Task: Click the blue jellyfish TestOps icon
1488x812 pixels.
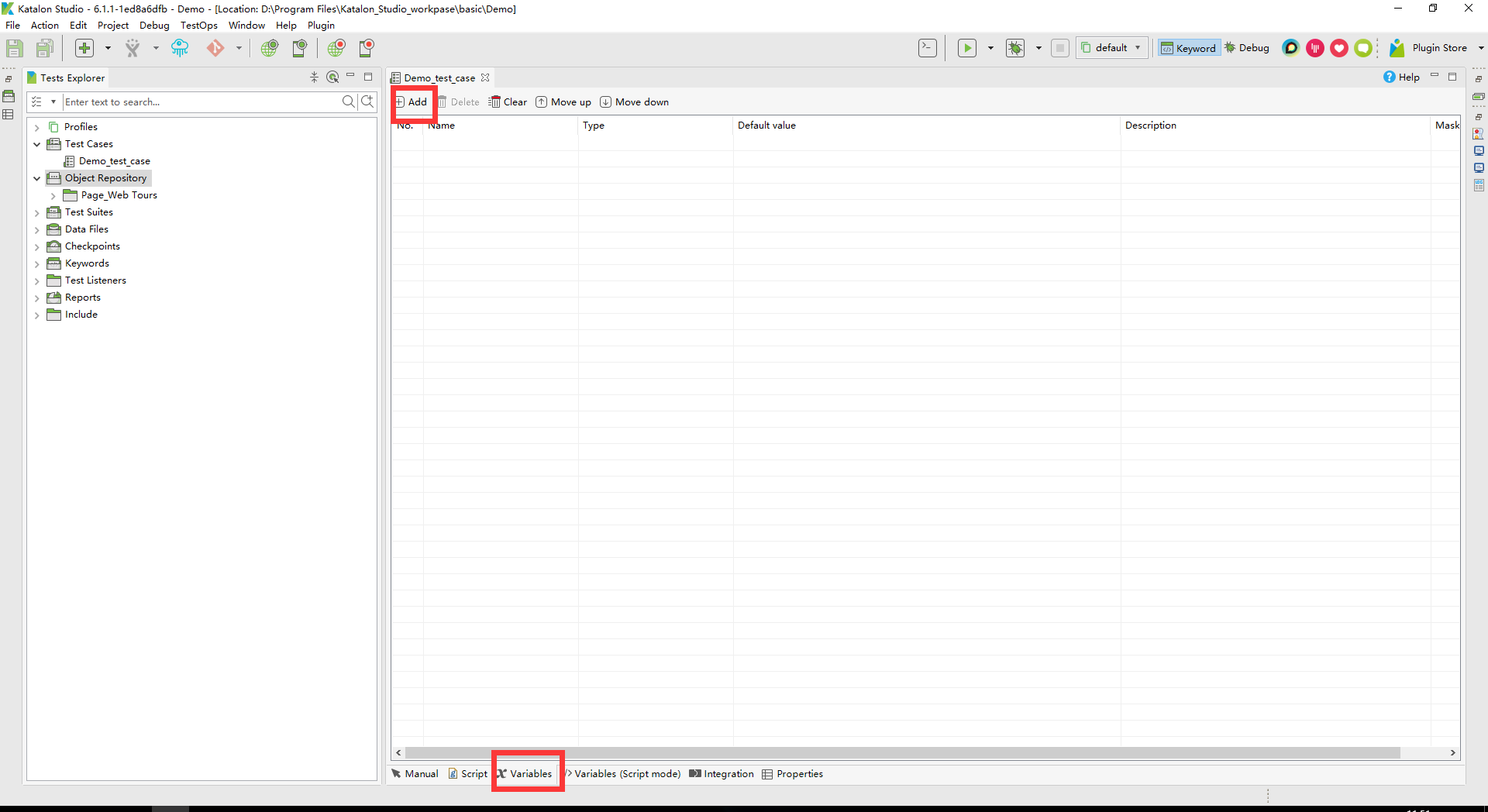Action: tap(180, 48)
